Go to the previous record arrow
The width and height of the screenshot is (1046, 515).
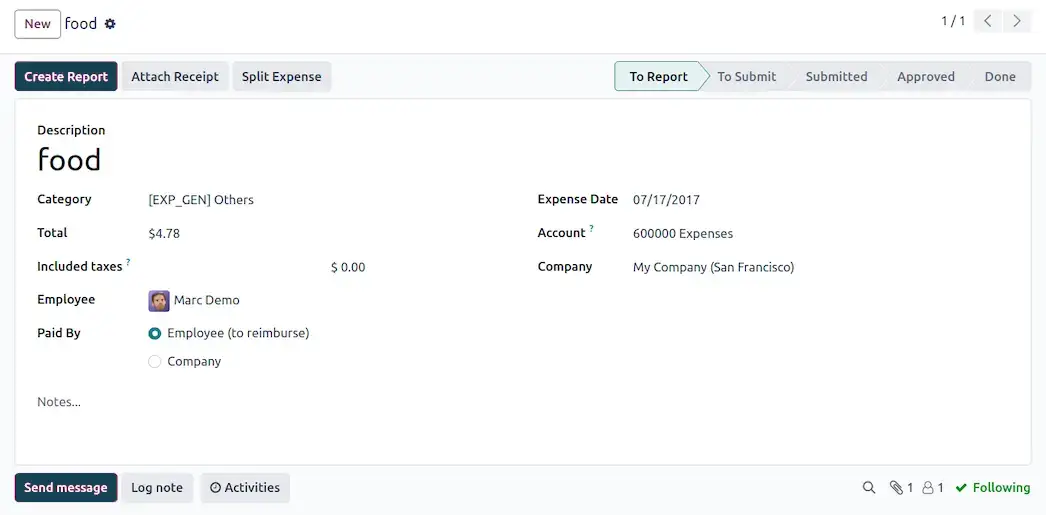(988, 21)
